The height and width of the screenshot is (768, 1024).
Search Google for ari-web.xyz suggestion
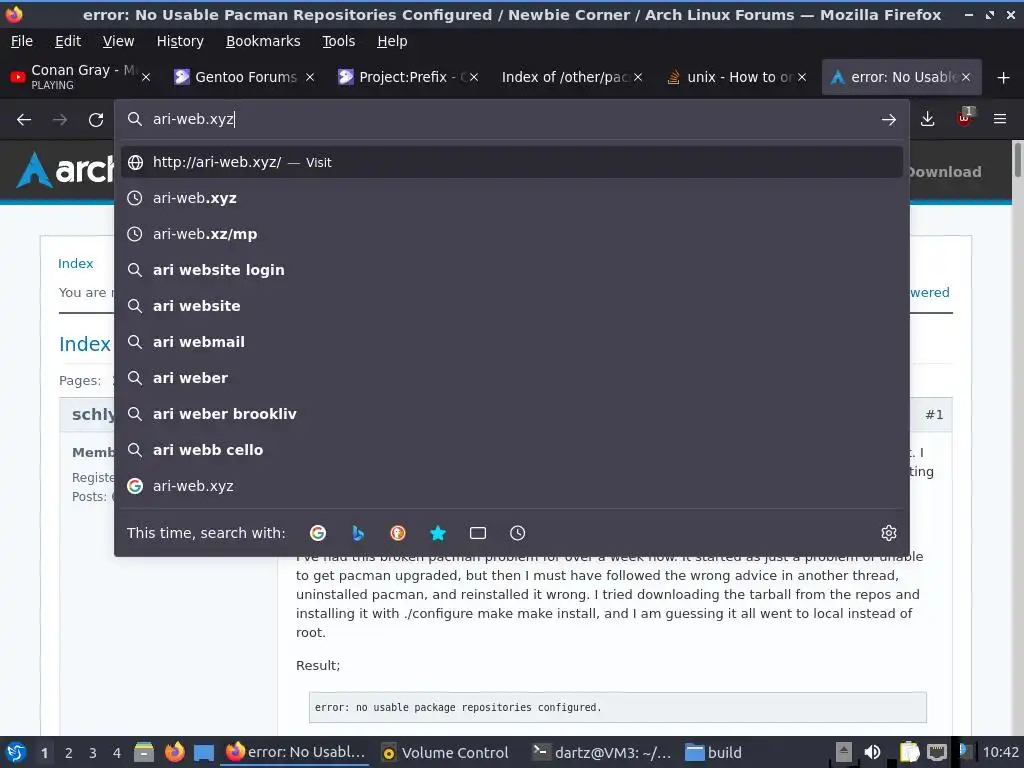coord(512,485)
